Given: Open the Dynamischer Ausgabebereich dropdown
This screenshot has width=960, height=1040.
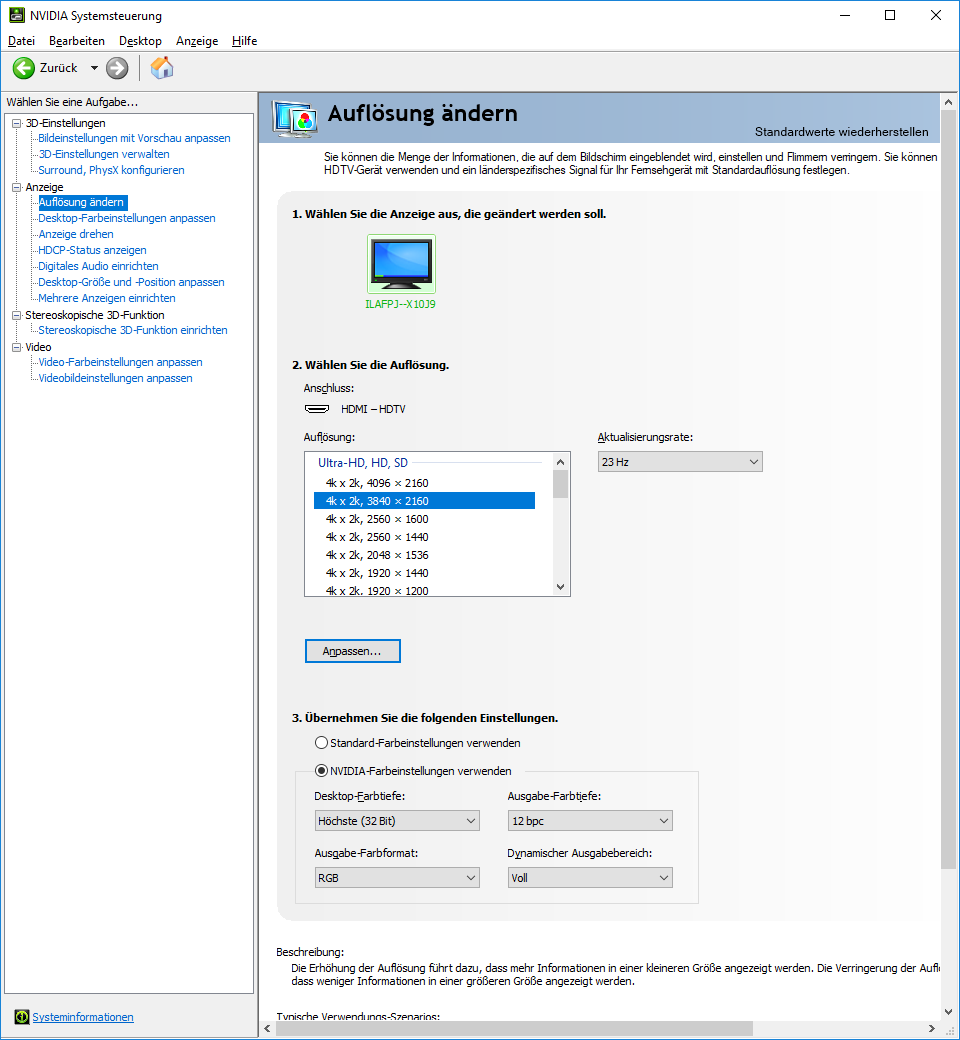Looking at the screenshot, I should [x=590, y=878].
